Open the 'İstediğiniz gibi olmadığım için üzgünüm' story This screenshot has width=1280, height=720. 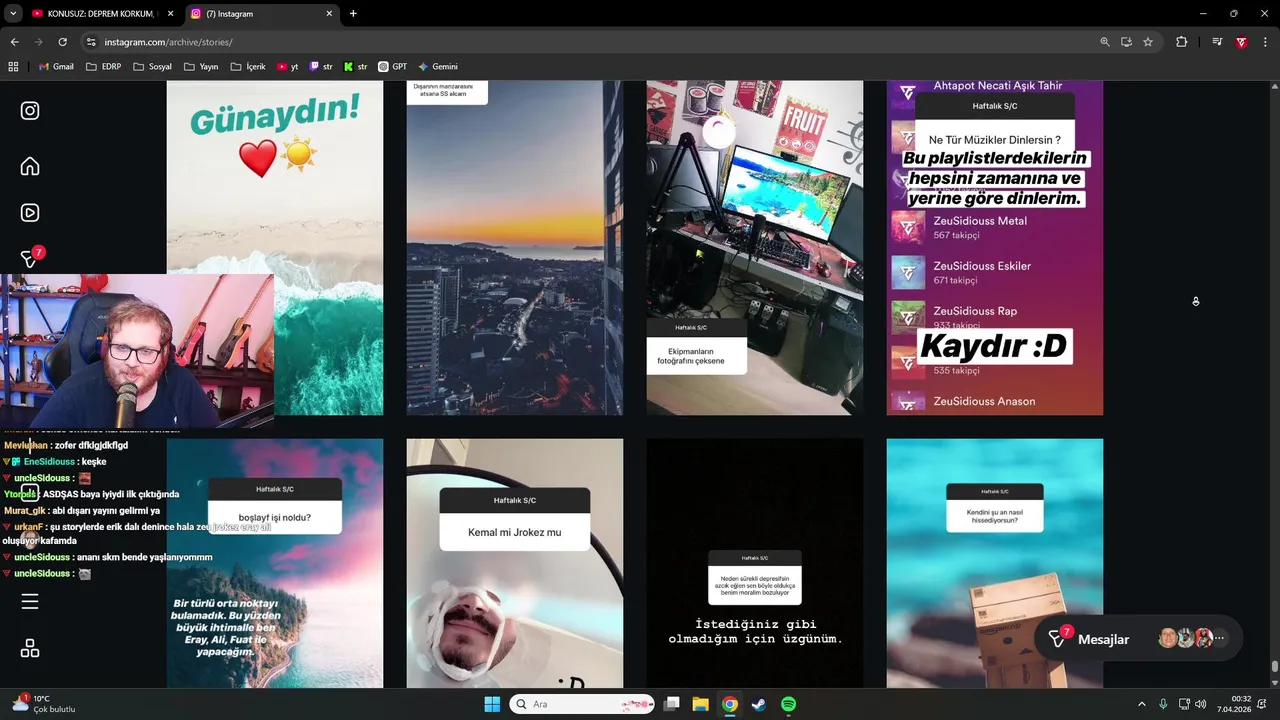[x=755, y=563]
